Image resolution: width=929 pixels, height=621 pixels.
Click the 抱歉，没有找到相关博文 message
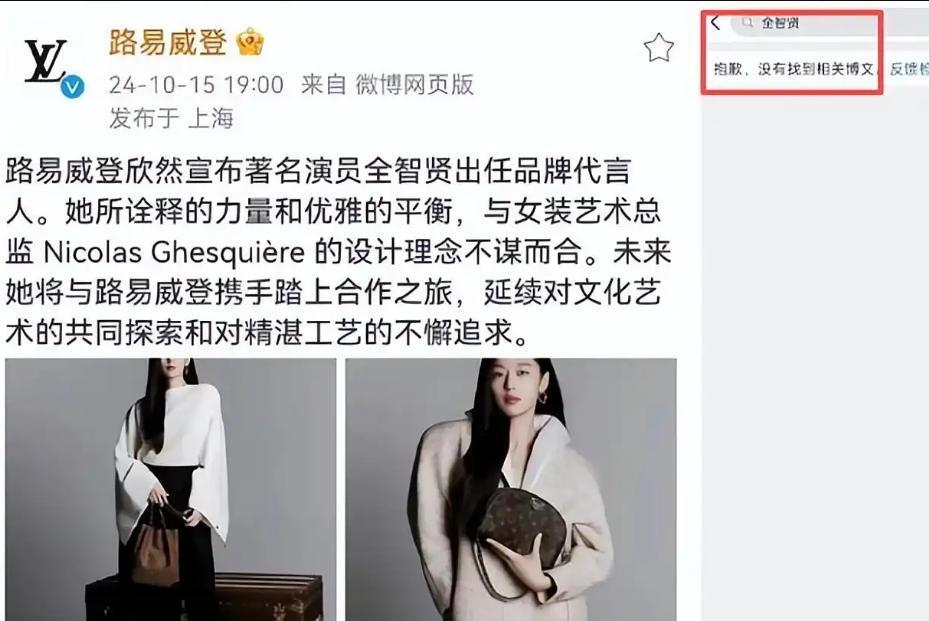[x=794, y=69]
